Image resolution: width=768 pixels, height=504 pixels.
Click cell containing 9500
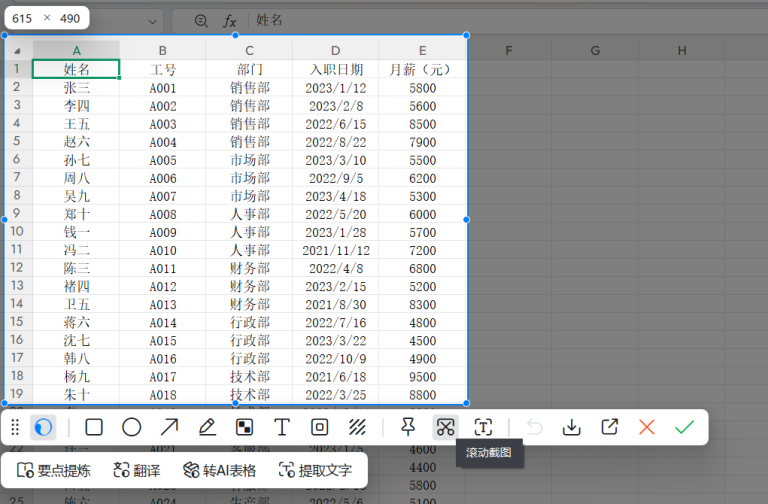[422, 377]
